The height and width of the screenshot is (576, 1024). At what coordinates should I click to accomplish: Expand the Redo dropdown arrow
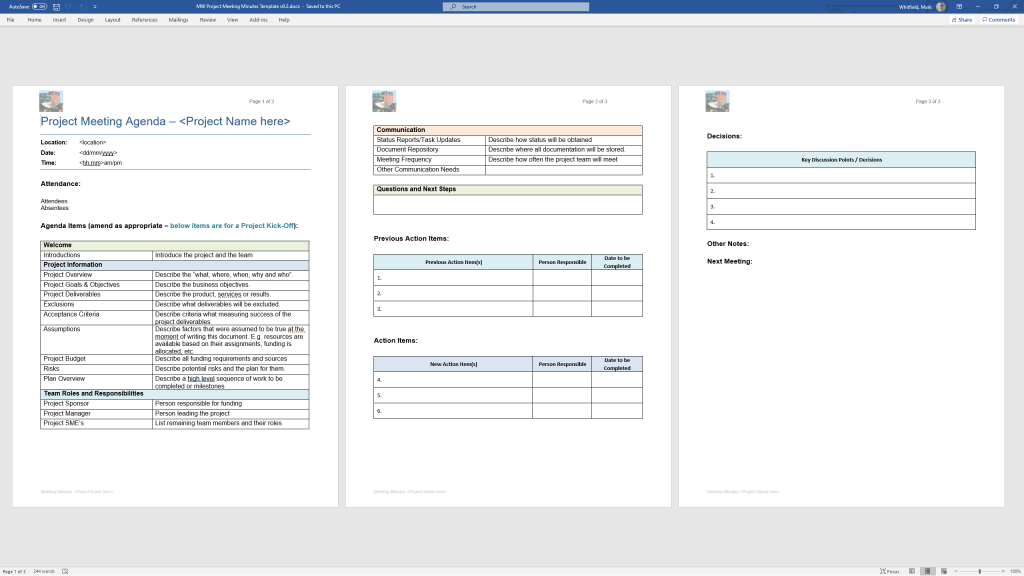pos(74,6)
